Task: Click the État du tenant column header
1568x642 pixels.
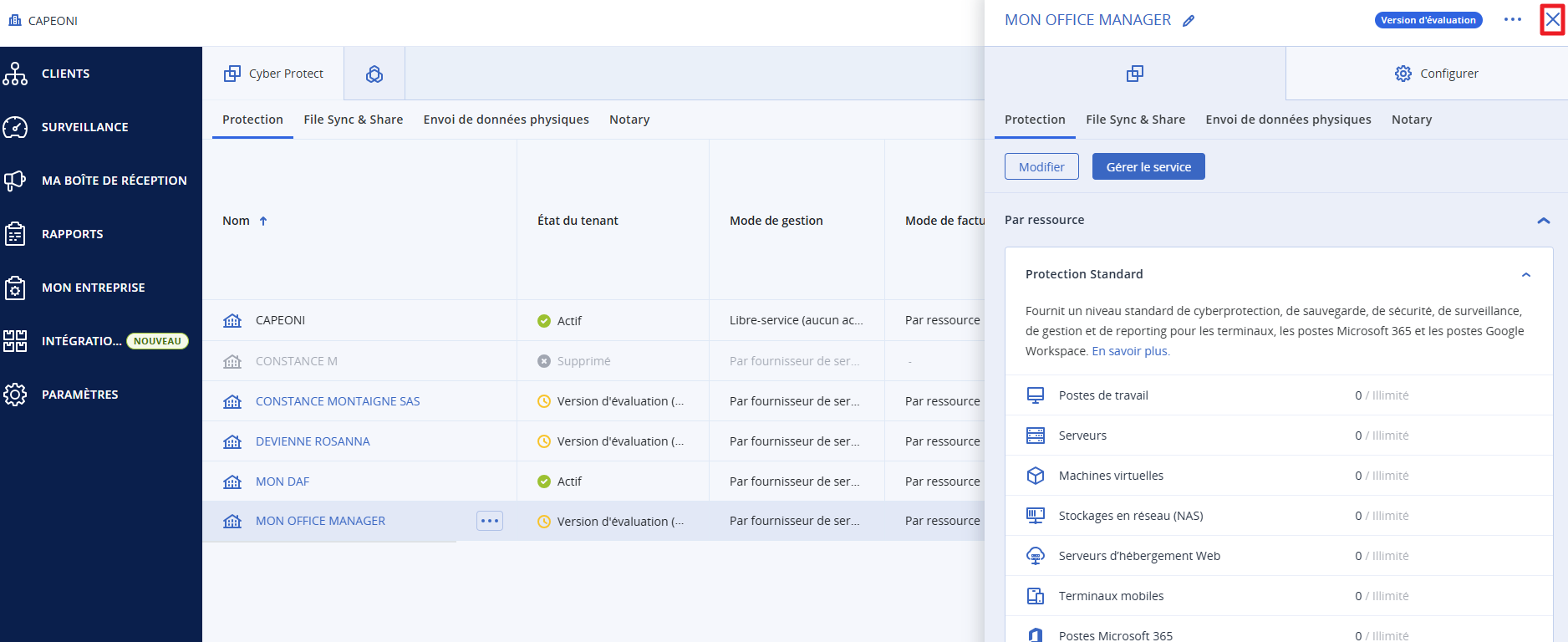Action: point(578,221)
